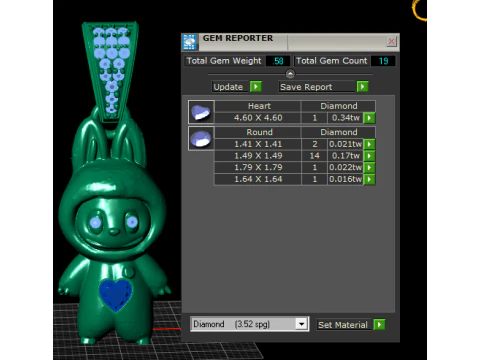
Task: Click the '1.64 X 1.64' size cell
Action: coord(258,179)
